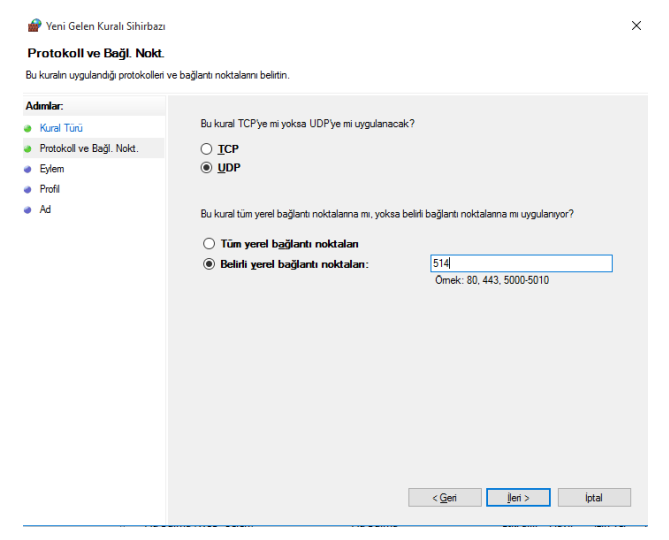Close the Yeni Gelen Kuralı Sihirbazı window
The height and width of the screenshot is (540, 669).
[x=636, y=26]
